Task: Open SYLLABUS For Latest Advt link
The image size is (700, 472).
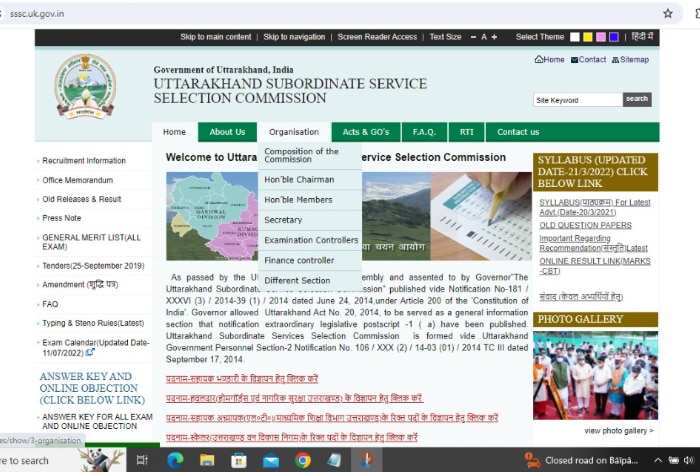Action: point(595,207)
